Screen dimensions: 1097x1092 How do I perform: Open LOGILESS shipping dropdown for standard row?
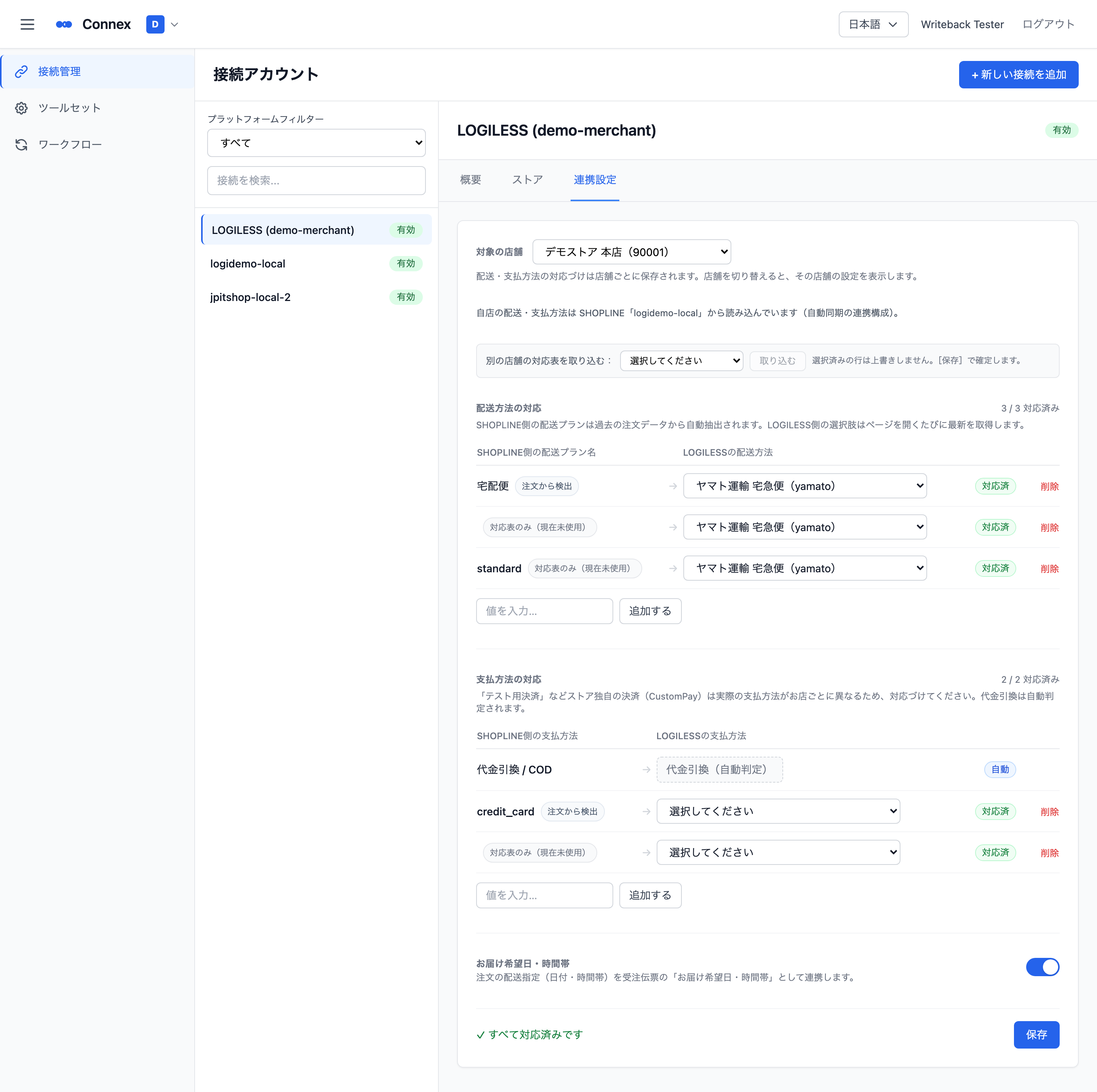click(x=804, y=568)
